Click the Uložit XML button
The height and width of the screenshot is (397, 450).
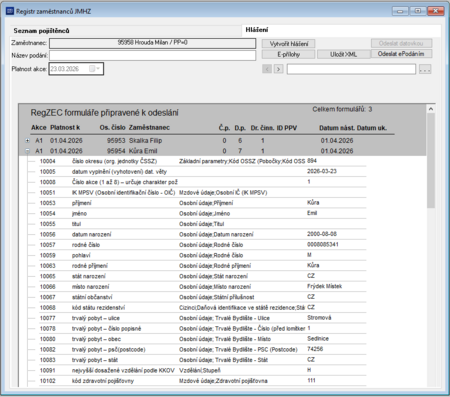point(343,54)
